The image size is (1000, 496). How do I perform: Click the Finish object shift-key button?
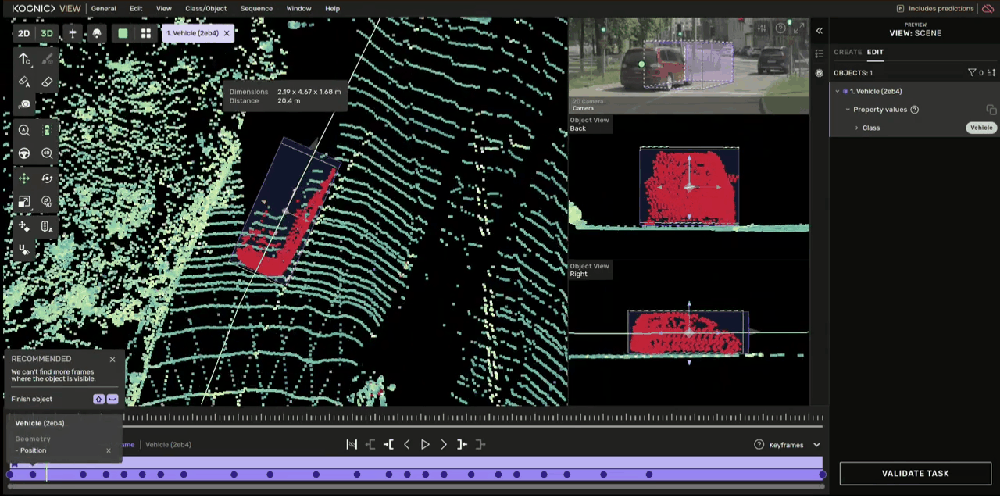coord(99,399)
